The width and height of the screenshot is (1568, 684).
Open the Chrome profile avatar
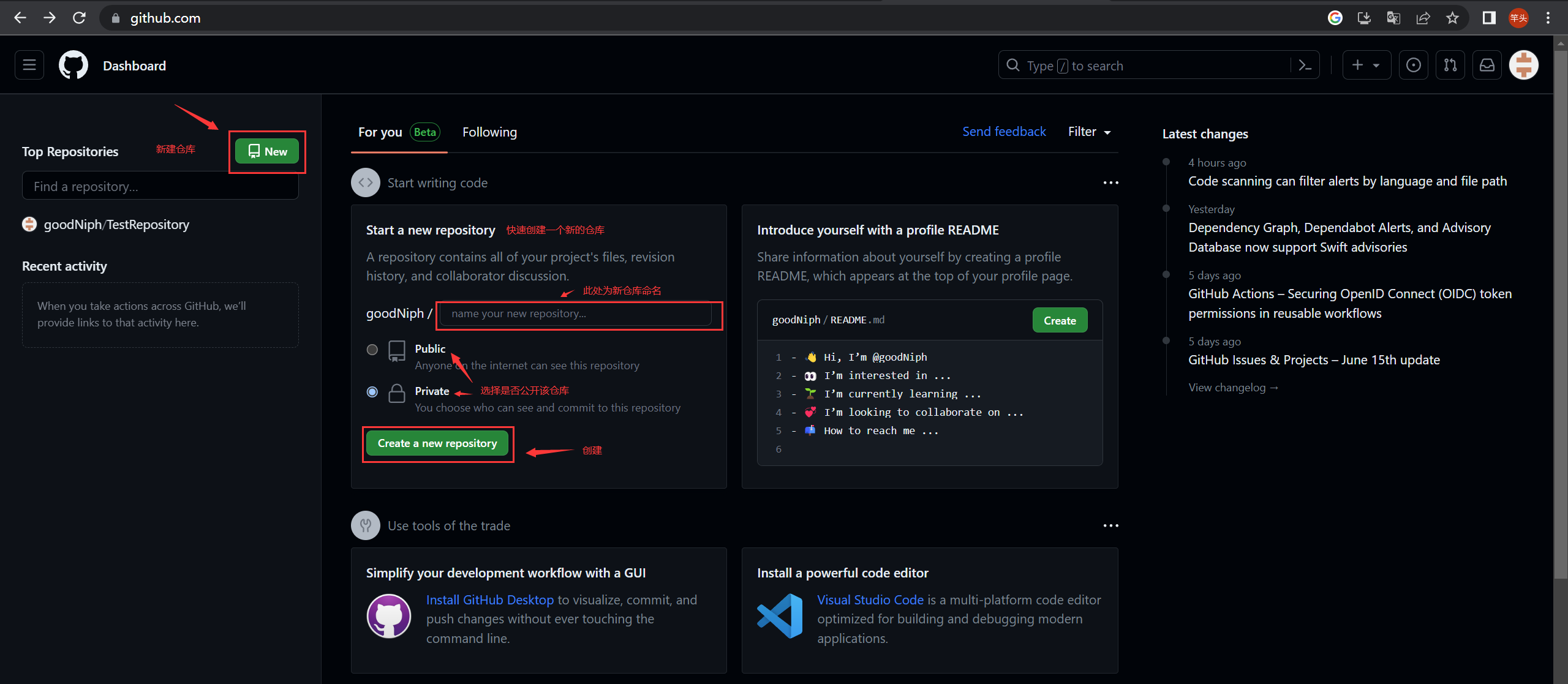[1518, 18]
